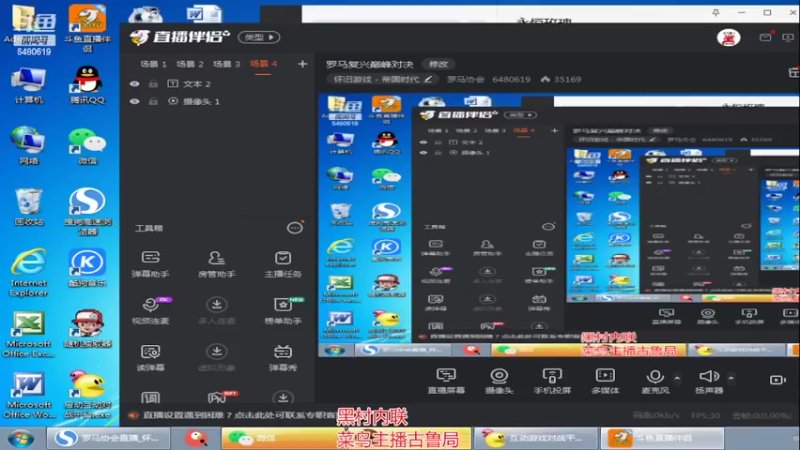The height and width of the screenshot is (450, 800).
Task: Open 酷狗音乐 desktop shortcut
Action: point(87,268)
